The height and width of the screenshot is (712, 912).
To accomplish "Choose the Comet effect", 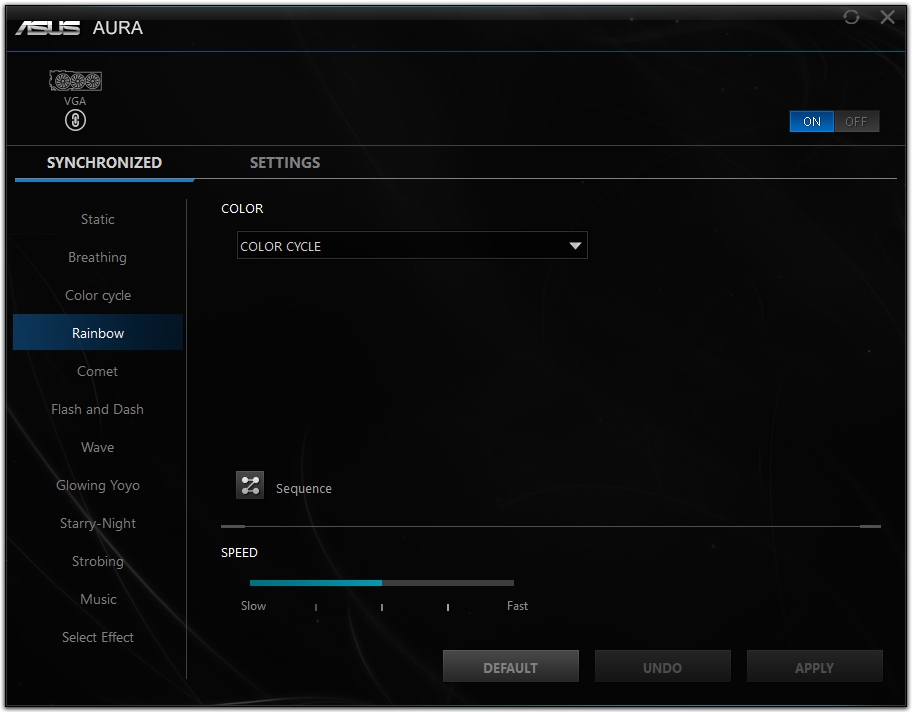I will (x=98, y=371).
